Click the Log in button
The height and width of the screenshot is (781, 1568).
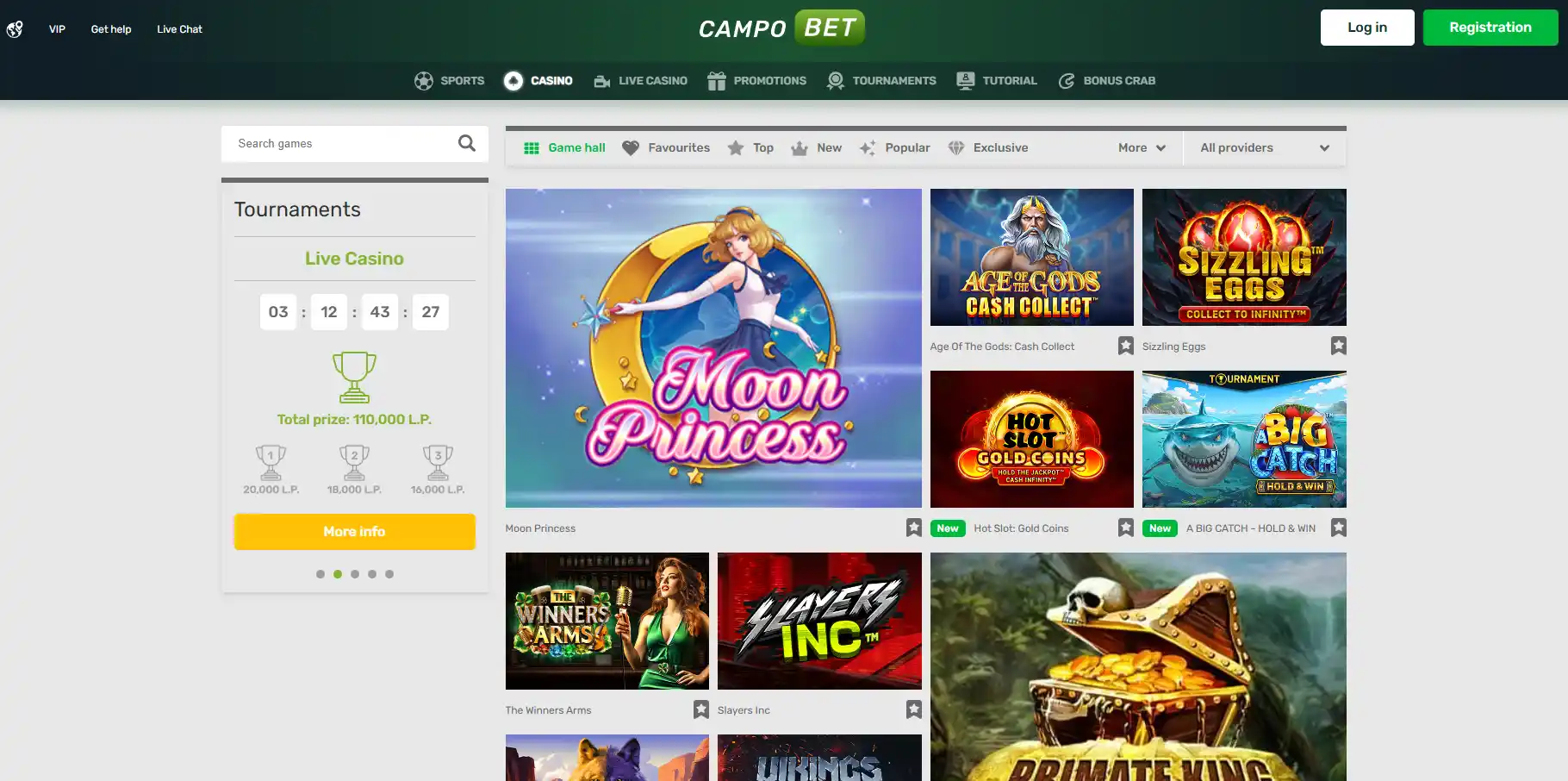pyautogui.click(x=1367, y=28)
